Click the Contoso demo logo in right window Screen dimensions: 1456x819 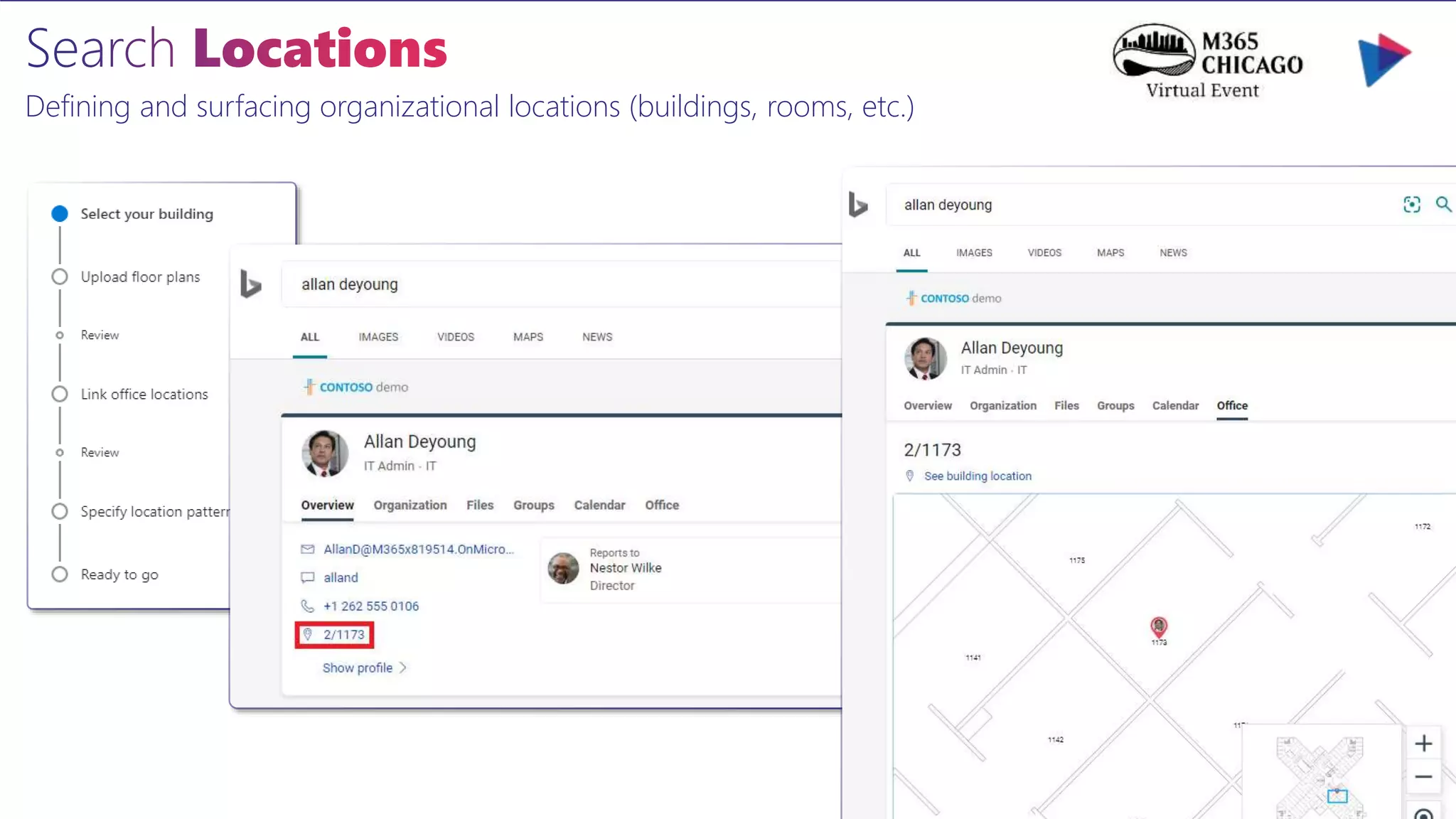[954, 298]
